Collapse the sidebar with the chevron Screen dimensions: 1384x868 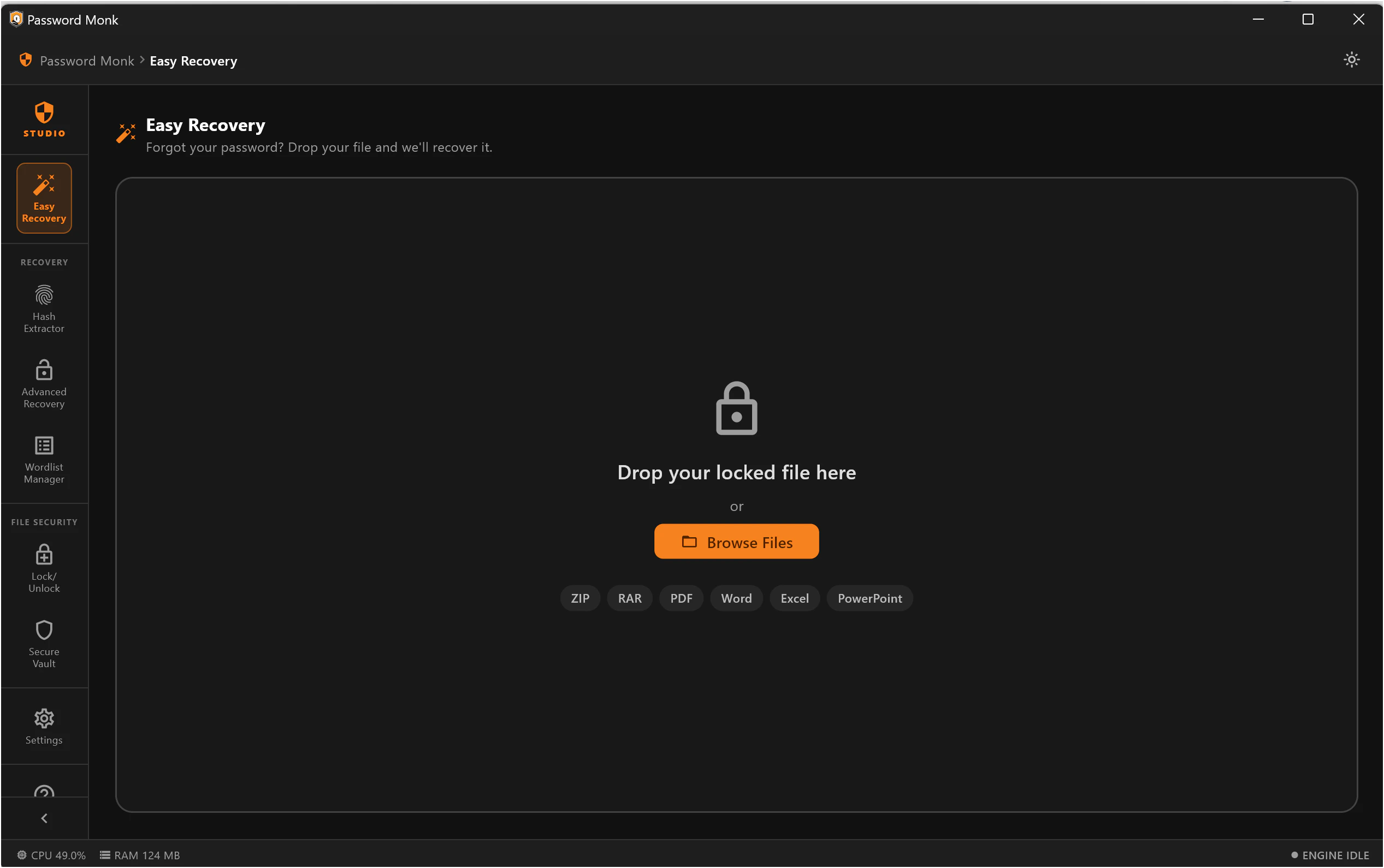pyautogui.click(x=44, y=817)
